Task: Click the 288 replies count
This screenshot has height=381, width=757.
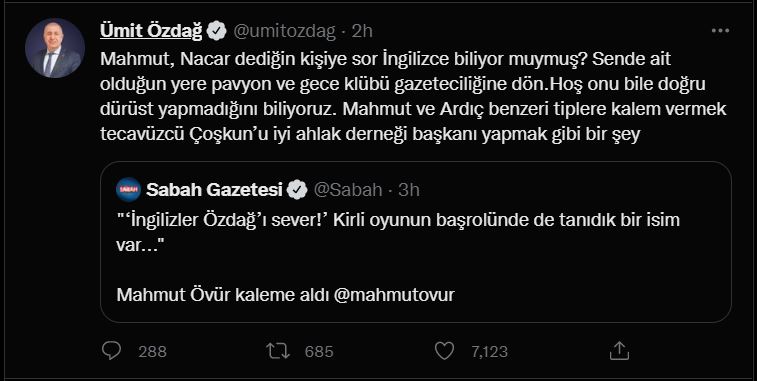Action: coord(153,352)
